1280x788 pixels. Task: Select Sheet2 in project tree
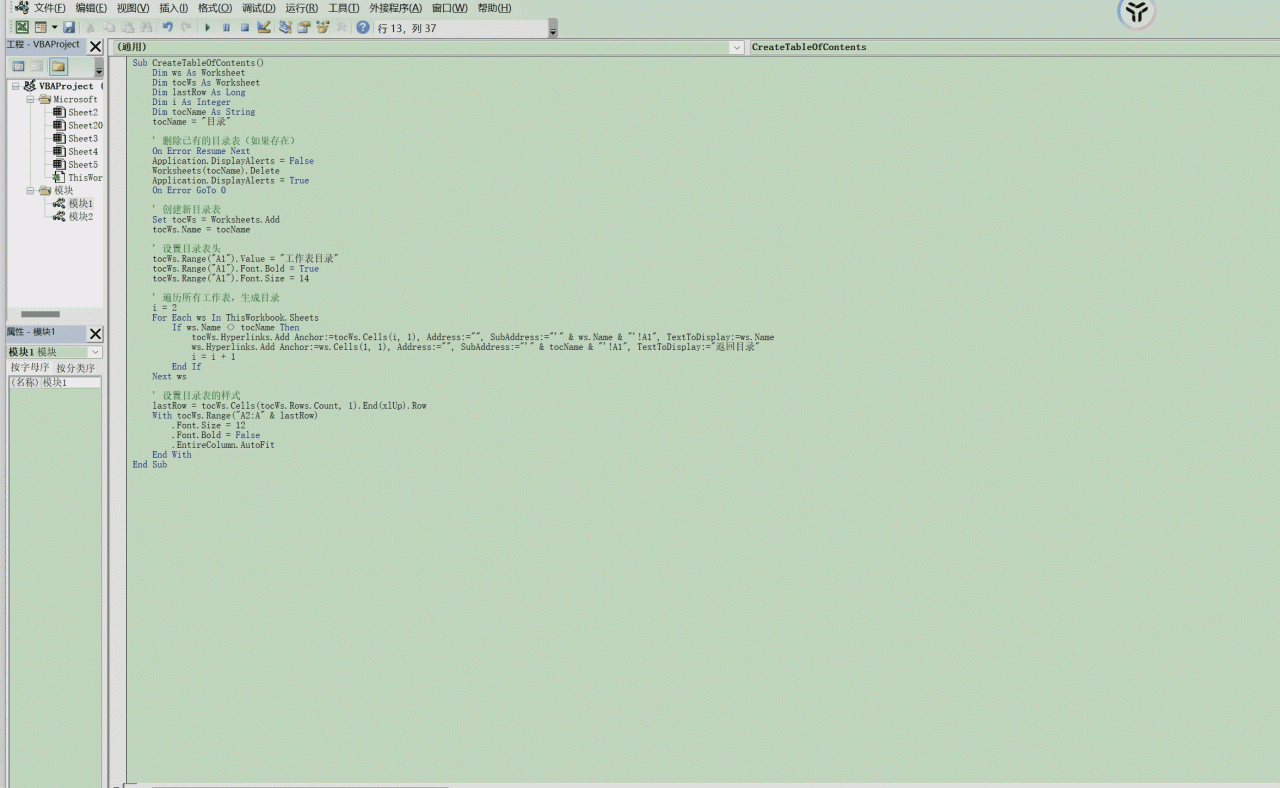[x=83, y=112]
